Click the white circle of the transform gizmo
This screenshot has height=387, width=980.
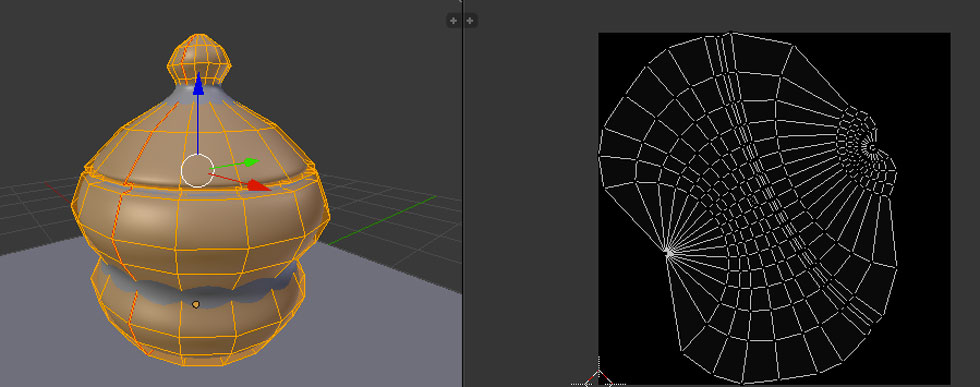[x=198, y=170]
